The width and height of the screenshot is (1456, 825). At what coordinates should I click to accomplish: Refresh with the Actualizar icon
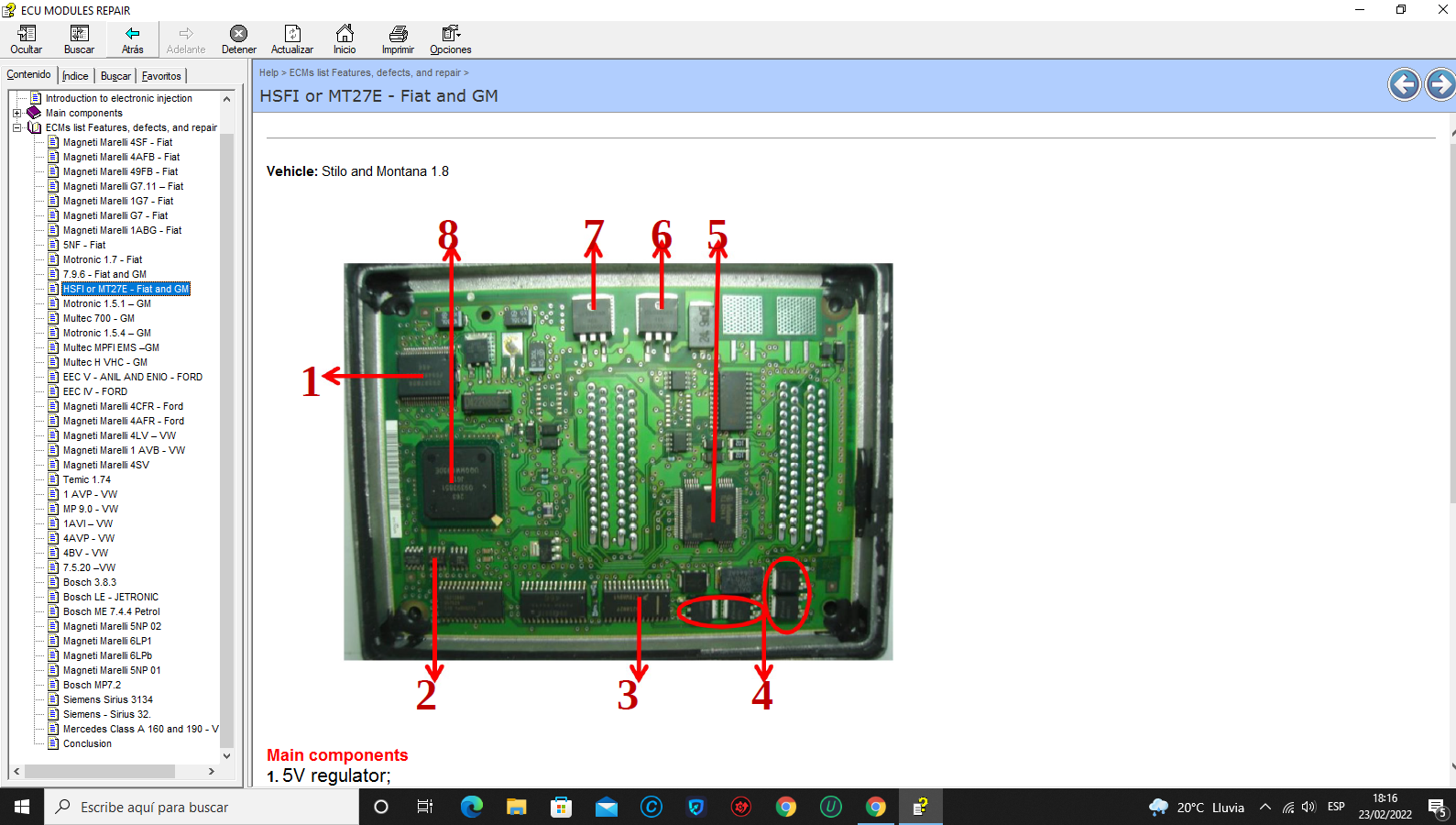click(292, 39)
